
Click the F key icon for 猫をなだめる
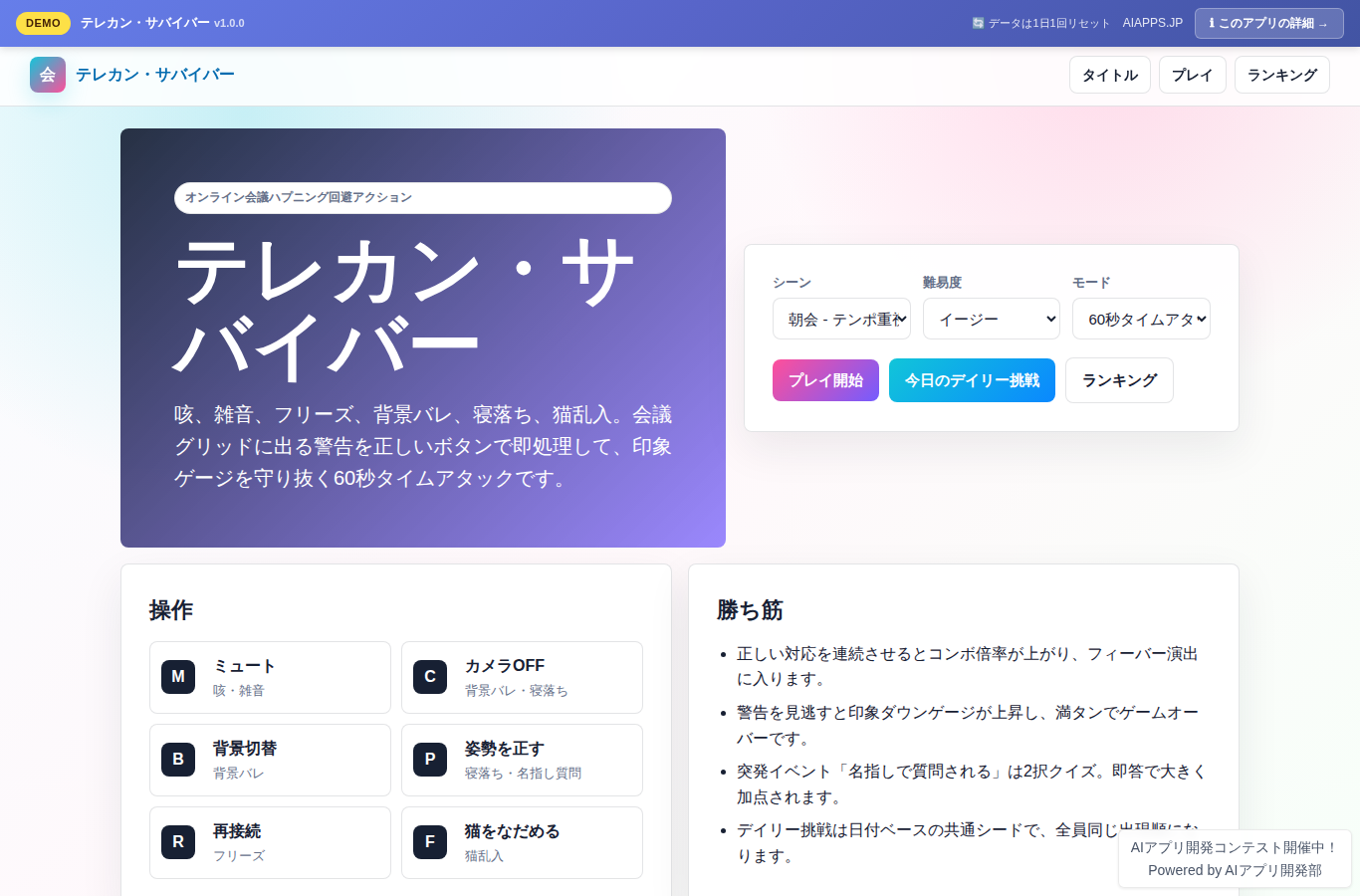point(430,842)
